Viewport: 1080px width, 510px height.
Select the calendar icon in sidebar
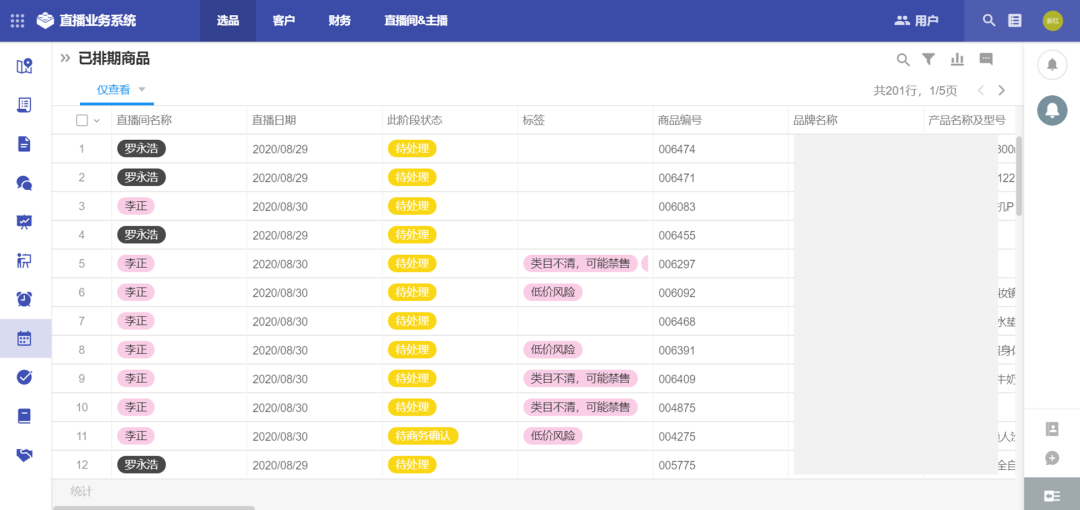tap(25, 338)
